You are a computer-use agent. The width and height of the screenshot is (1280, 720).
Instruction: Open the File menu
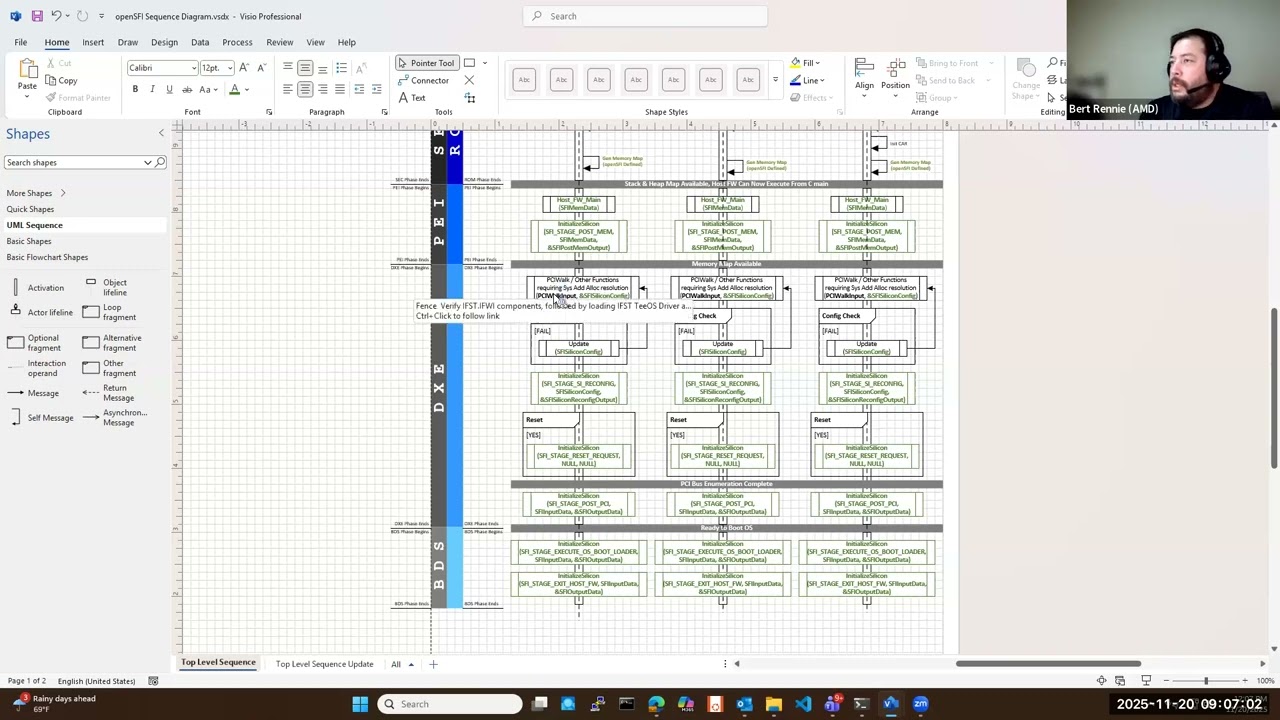pos(20,42)
